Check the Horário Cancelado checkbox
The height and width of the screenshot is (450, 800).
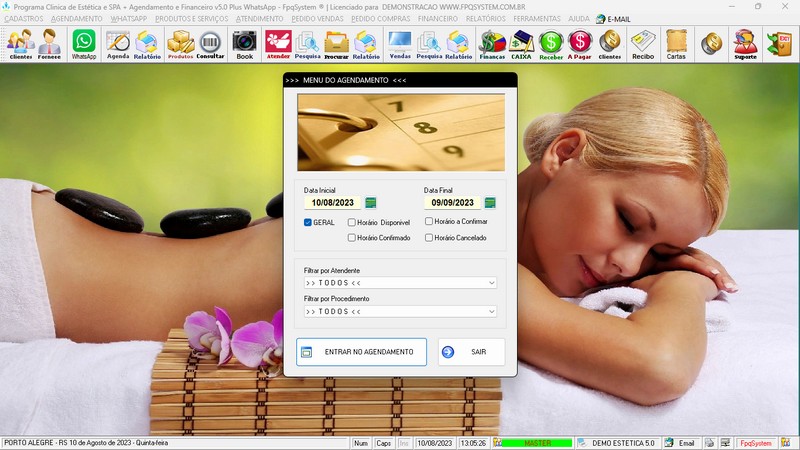429,238
